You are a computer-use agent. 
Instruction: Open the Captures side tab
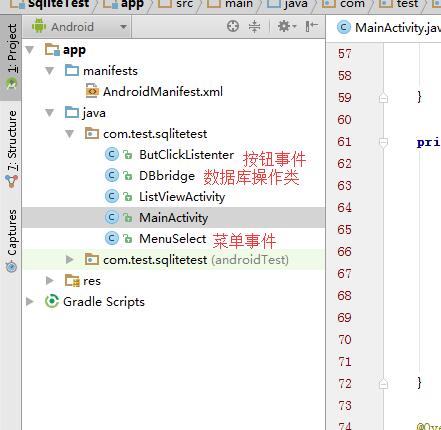(x=11, y=240)
